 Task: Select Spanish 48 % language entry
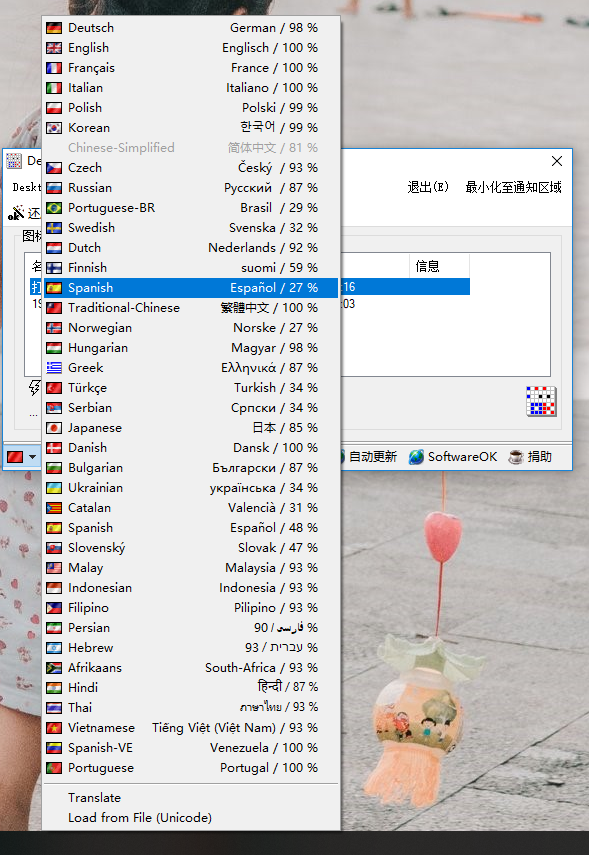pos(190,528)
